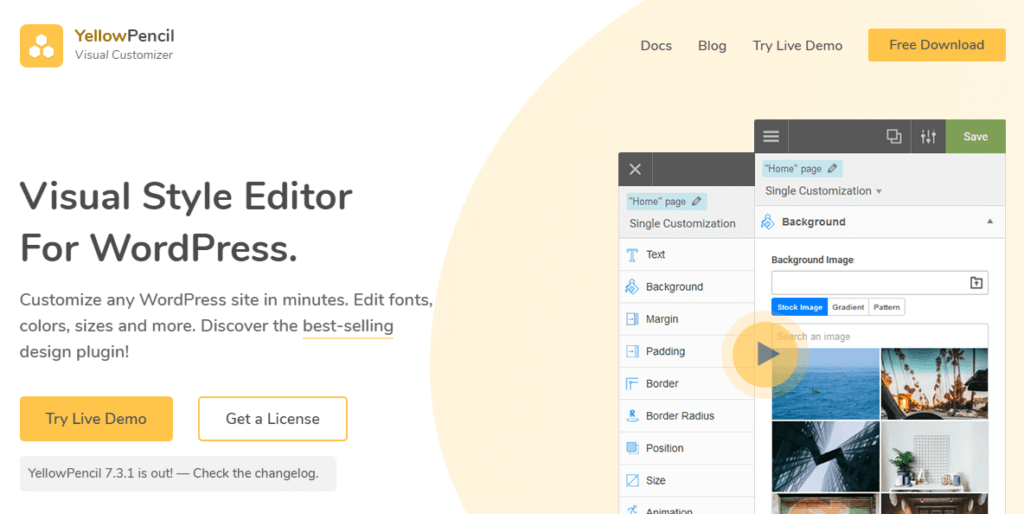
Task: Click the Margin row label
Action: coord(662,319)
